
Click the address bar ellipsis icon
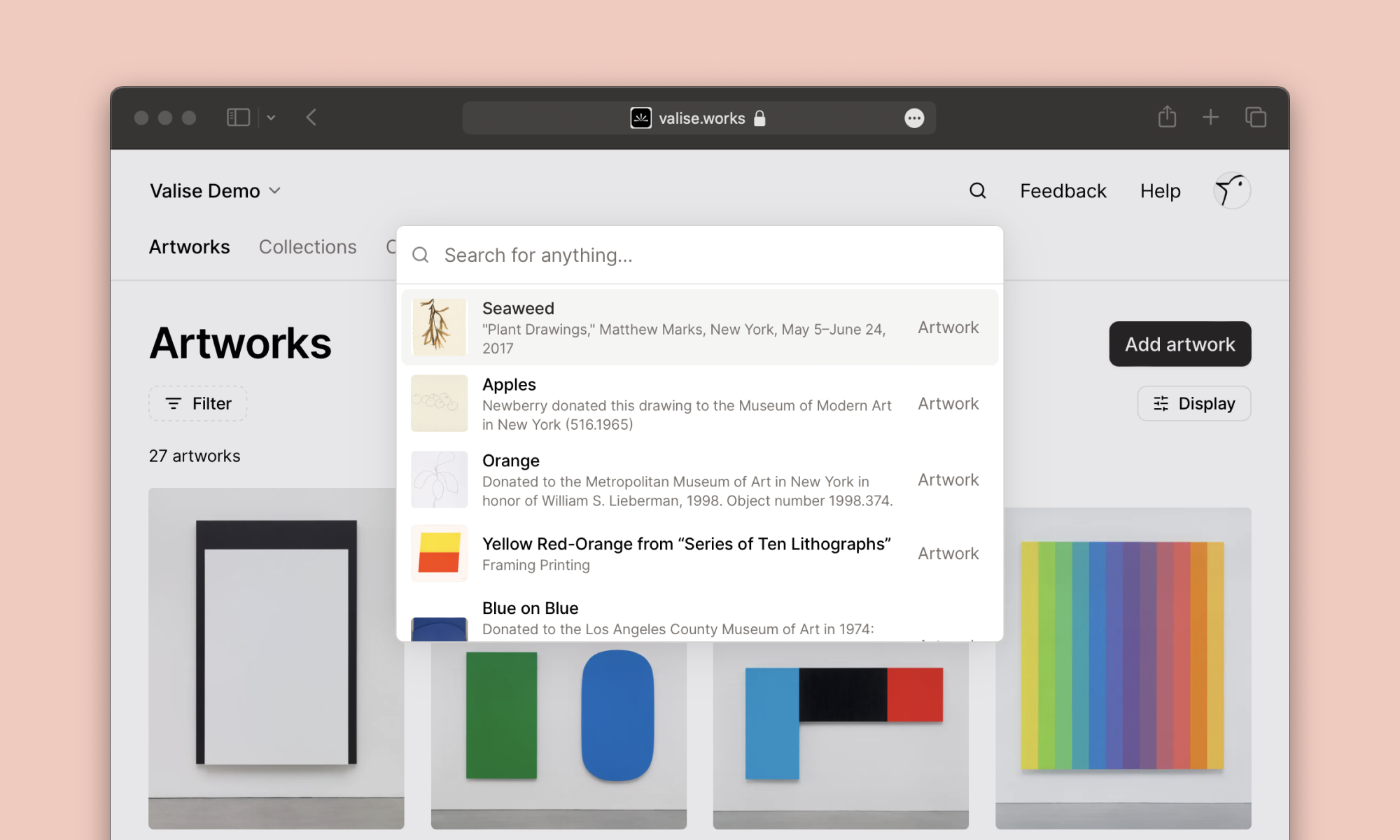coord(913,118)
